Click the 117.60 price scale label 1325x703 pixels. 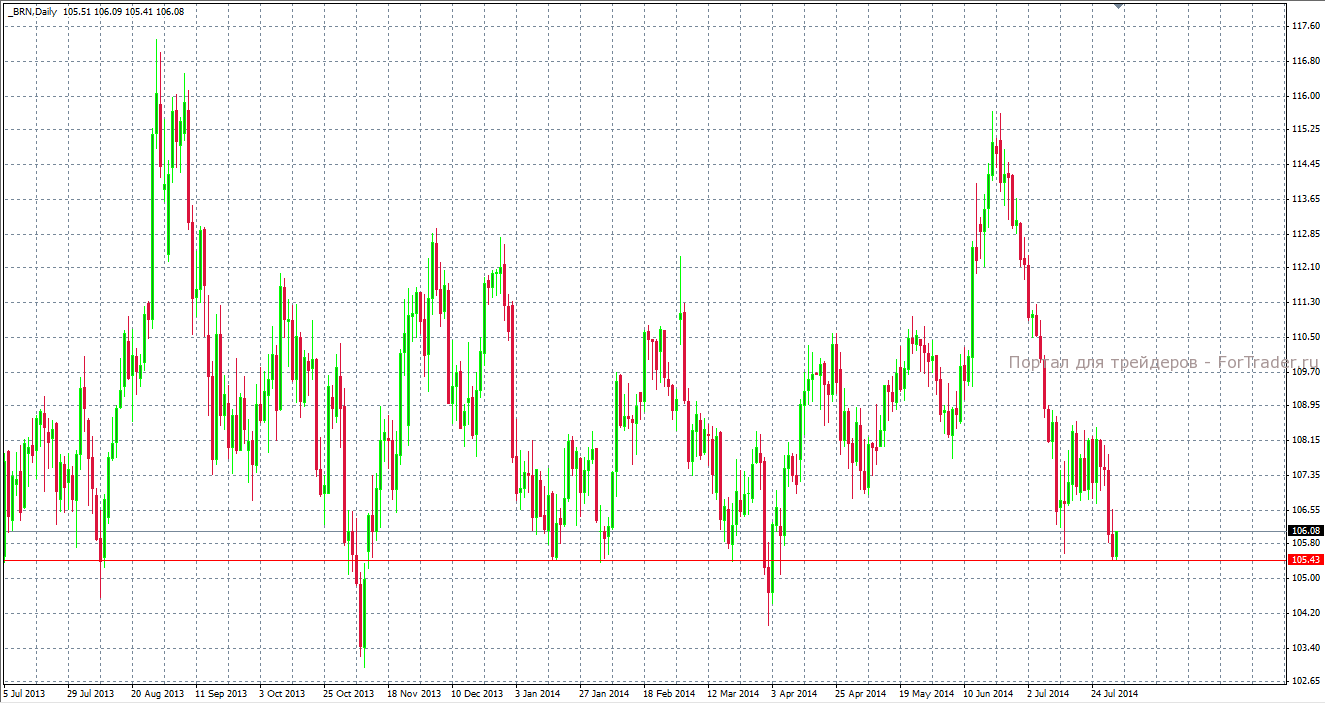pos(1305,27)
